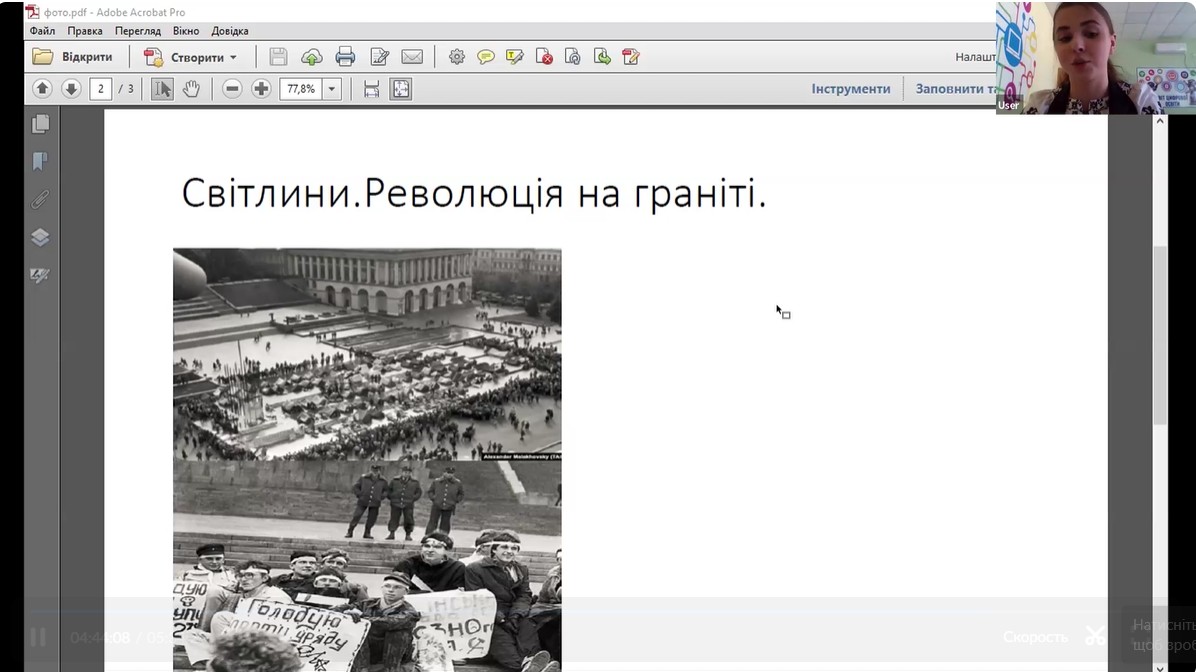Open the Bookmarks side panel
Viewport: 1196px width, 672px height.
click(41, 162)
